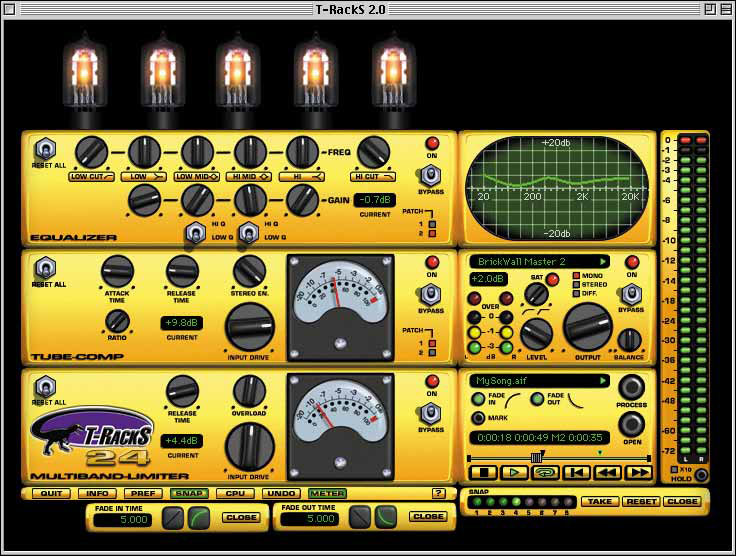Click the help question mark button

coord(438,493)
